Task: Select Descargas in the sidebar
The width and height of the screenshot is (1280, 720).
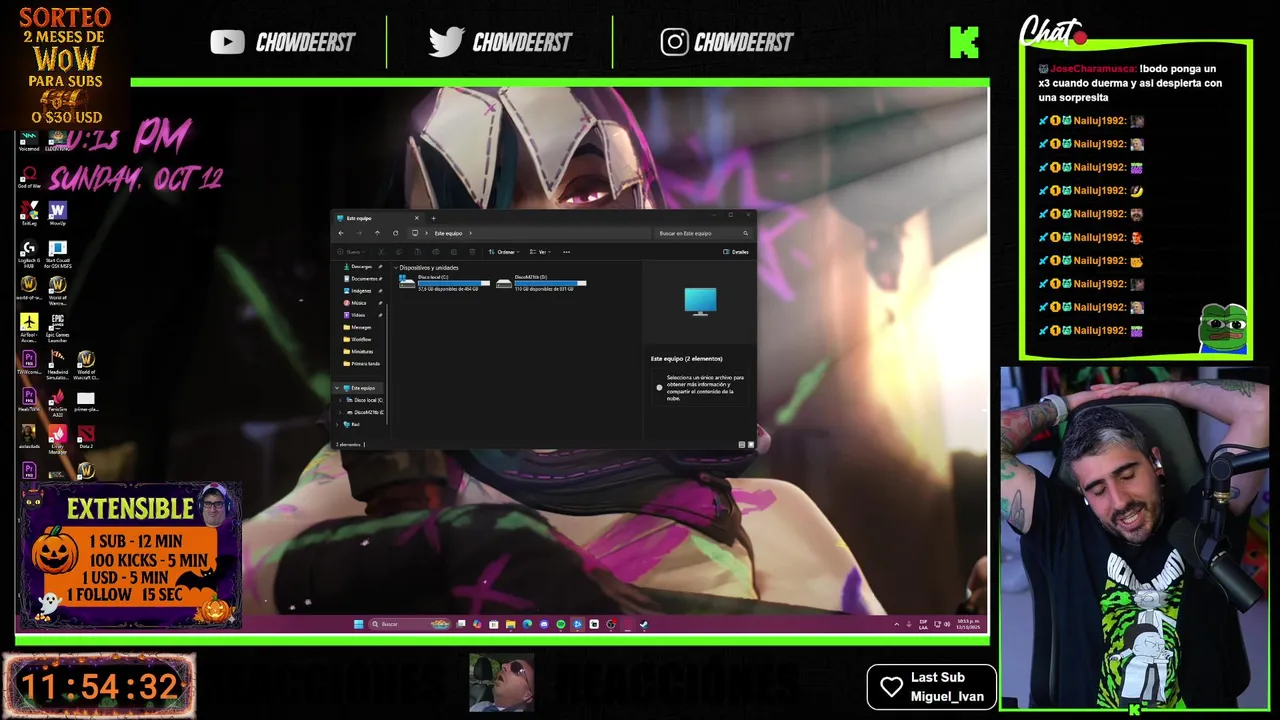Action: click(x=361, y=267)
